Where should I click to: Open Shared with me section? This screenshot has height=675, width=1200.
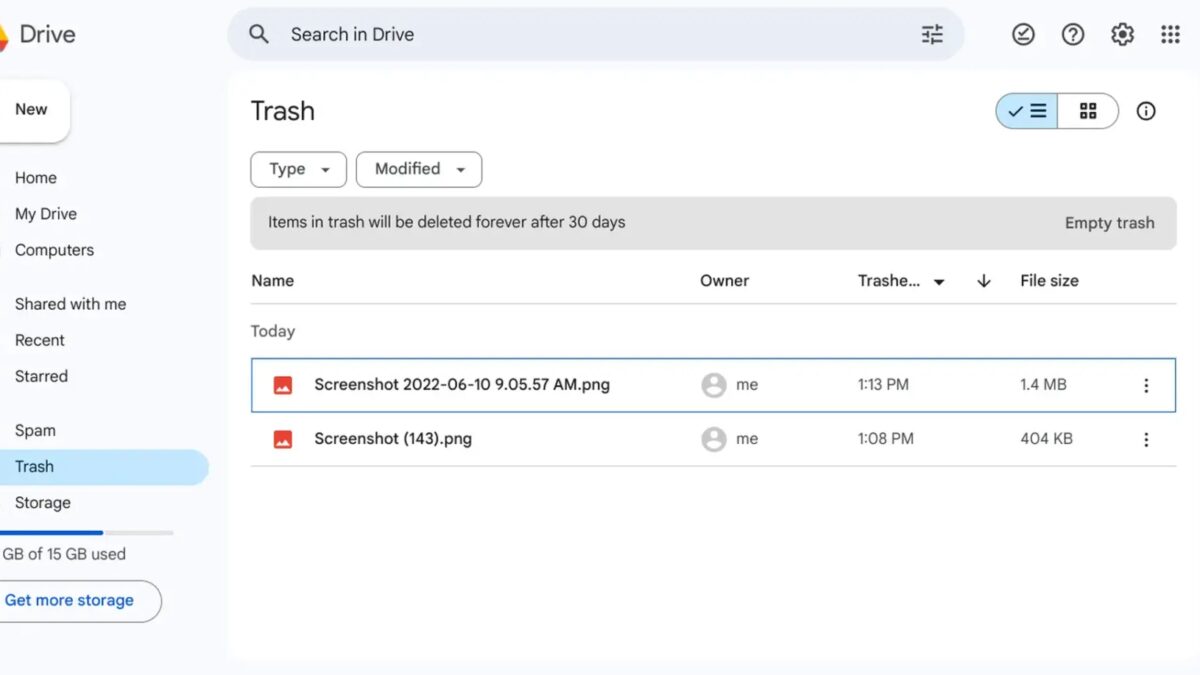point(70,304)
